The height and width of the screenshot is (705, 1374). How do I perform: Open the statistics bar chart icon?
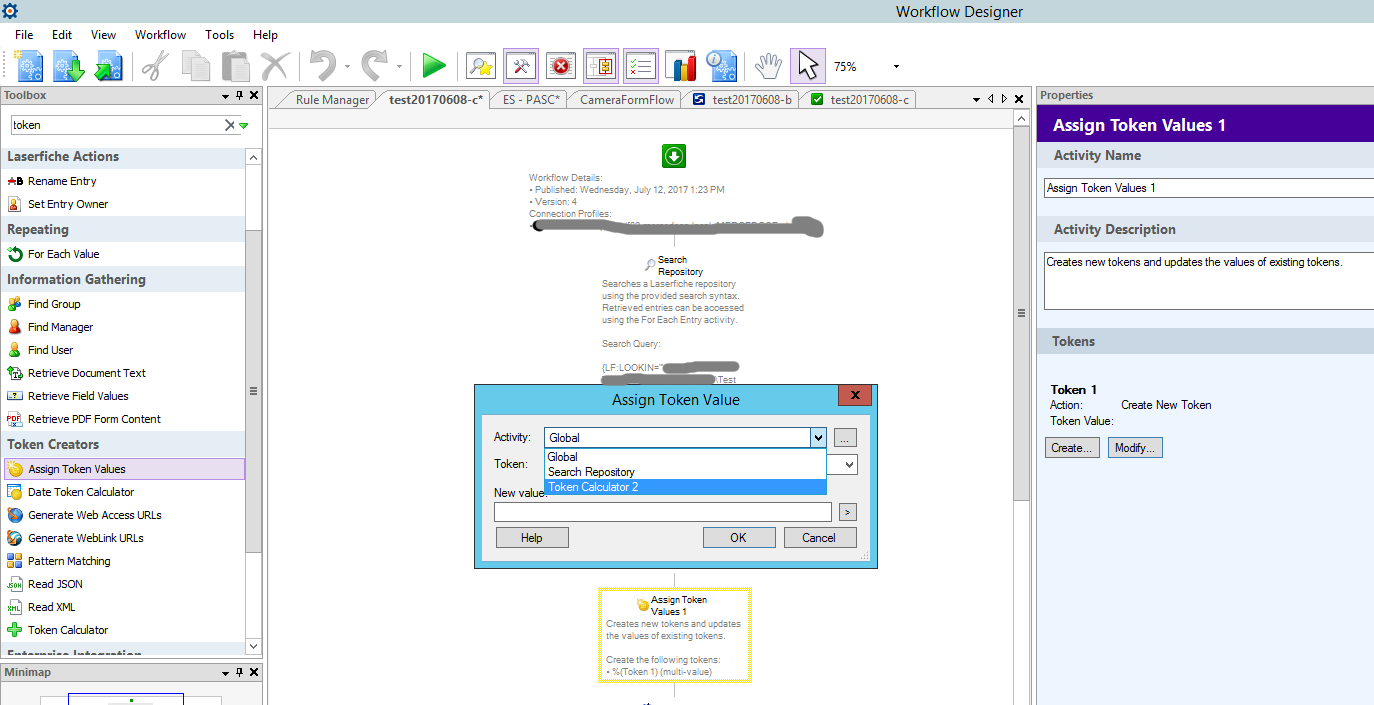[x=681, y=66]
